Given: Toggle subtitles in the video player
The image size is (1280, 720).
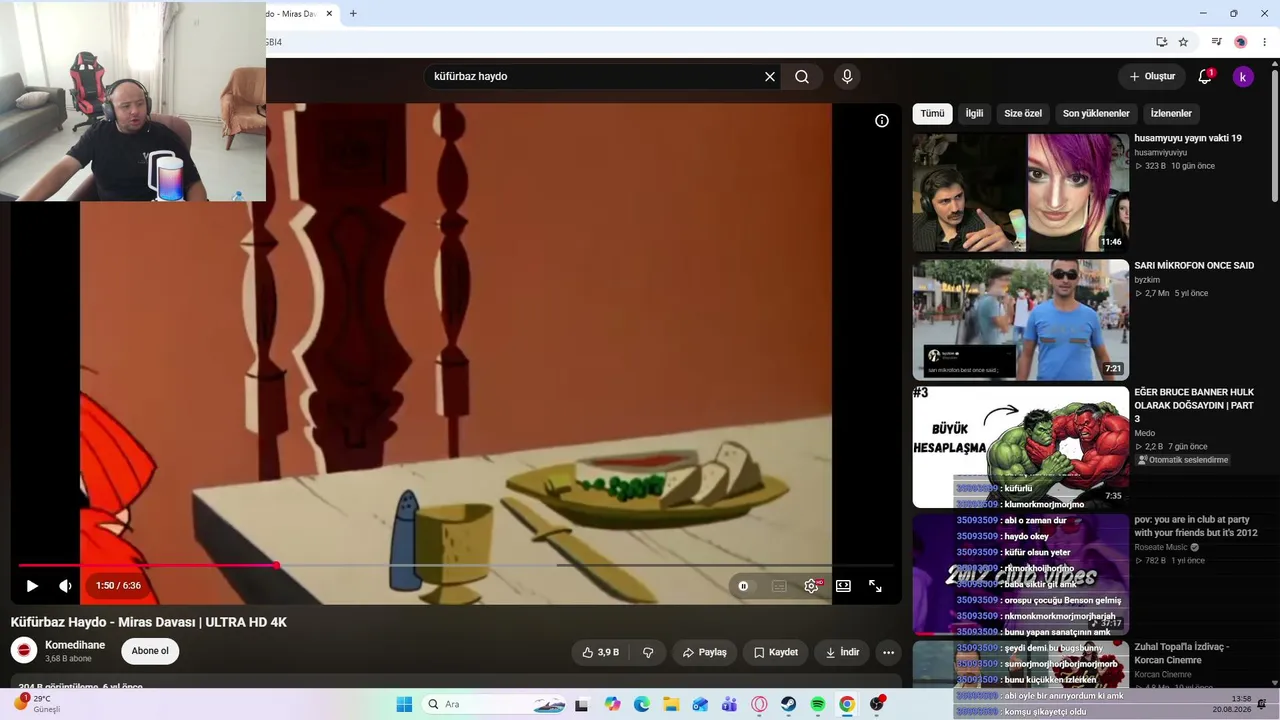Looking at the screenshot, I should coord(779,586).
